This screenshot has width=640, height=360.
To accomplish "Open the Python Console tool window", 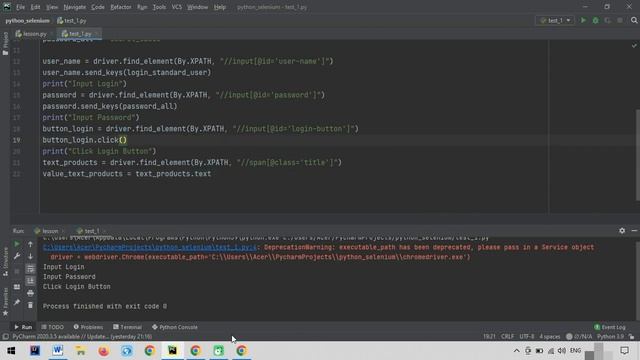I will (x=175, y=327).
